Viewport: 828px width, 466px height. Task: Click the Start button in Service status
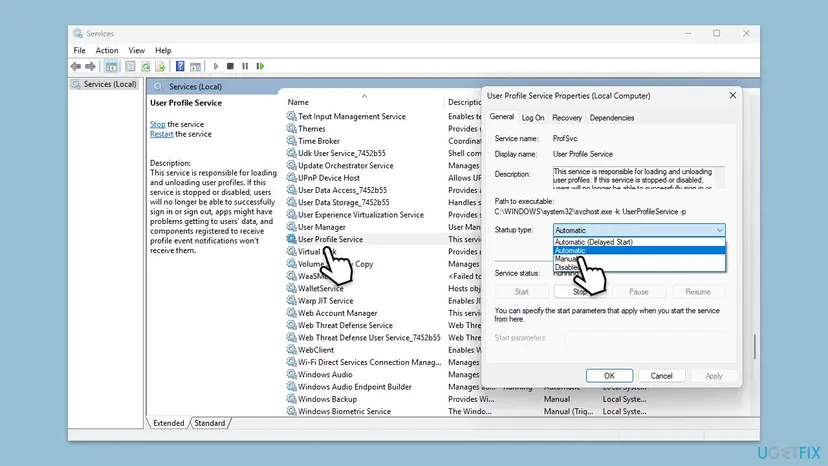[x=521, y=292]
